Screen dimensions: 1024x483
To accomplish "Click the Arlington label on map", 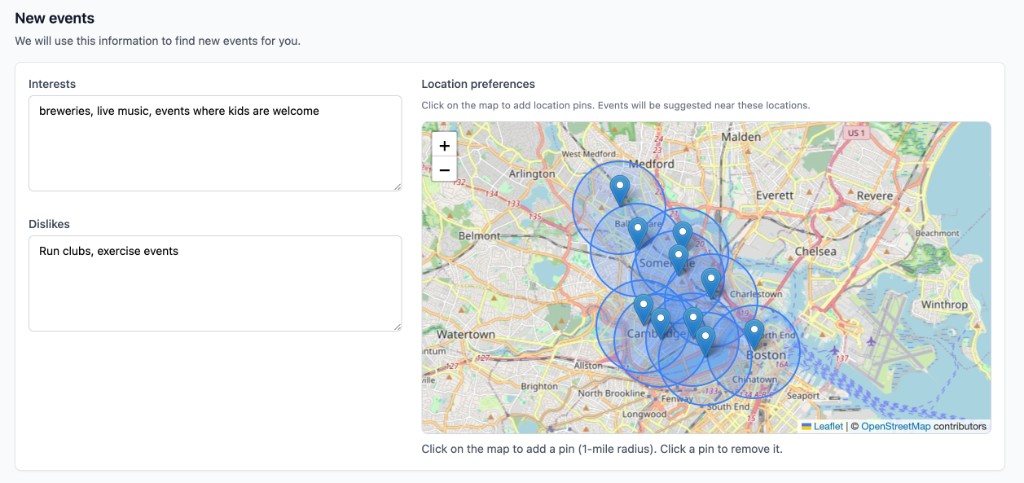I will tap(532, 174).
